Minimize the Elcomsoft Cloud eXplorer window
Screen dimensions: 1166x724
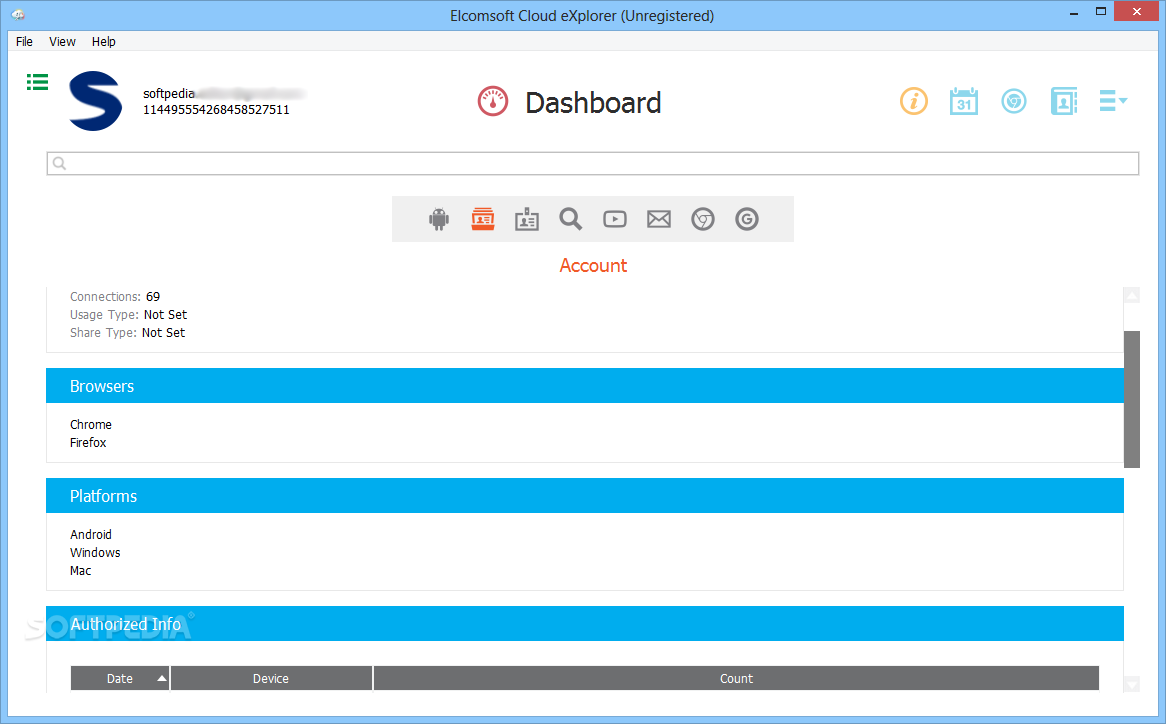coord(1074,13)
